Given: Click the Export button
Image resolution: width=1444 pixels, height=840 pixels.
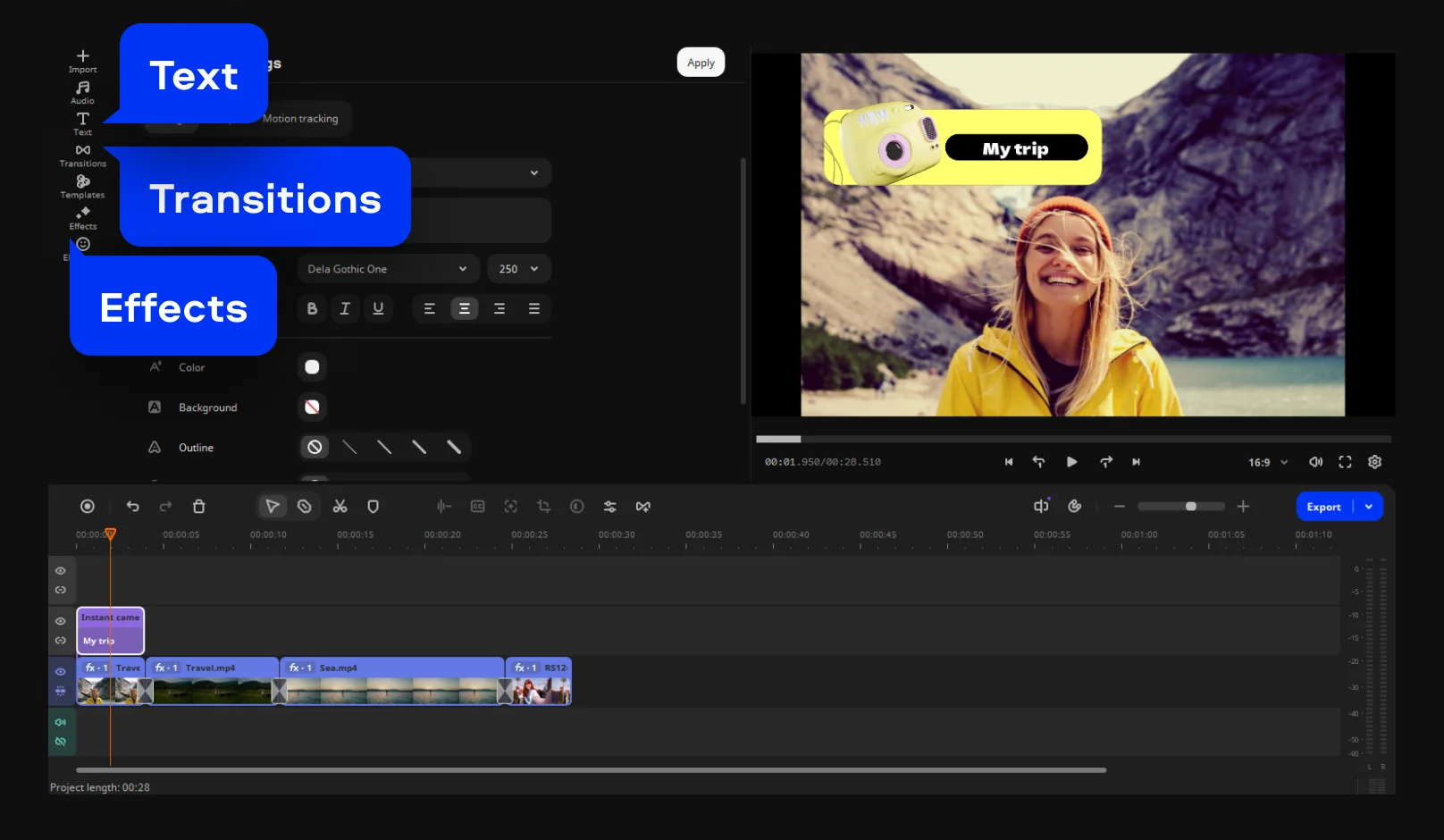Looking at the screenshot, I should tap(1323, 507).
